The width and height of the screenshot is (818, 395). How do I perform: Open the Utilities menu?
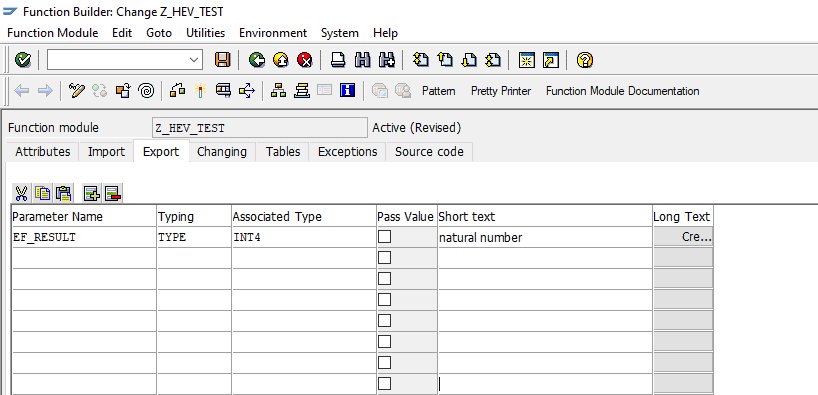point(206,33)
